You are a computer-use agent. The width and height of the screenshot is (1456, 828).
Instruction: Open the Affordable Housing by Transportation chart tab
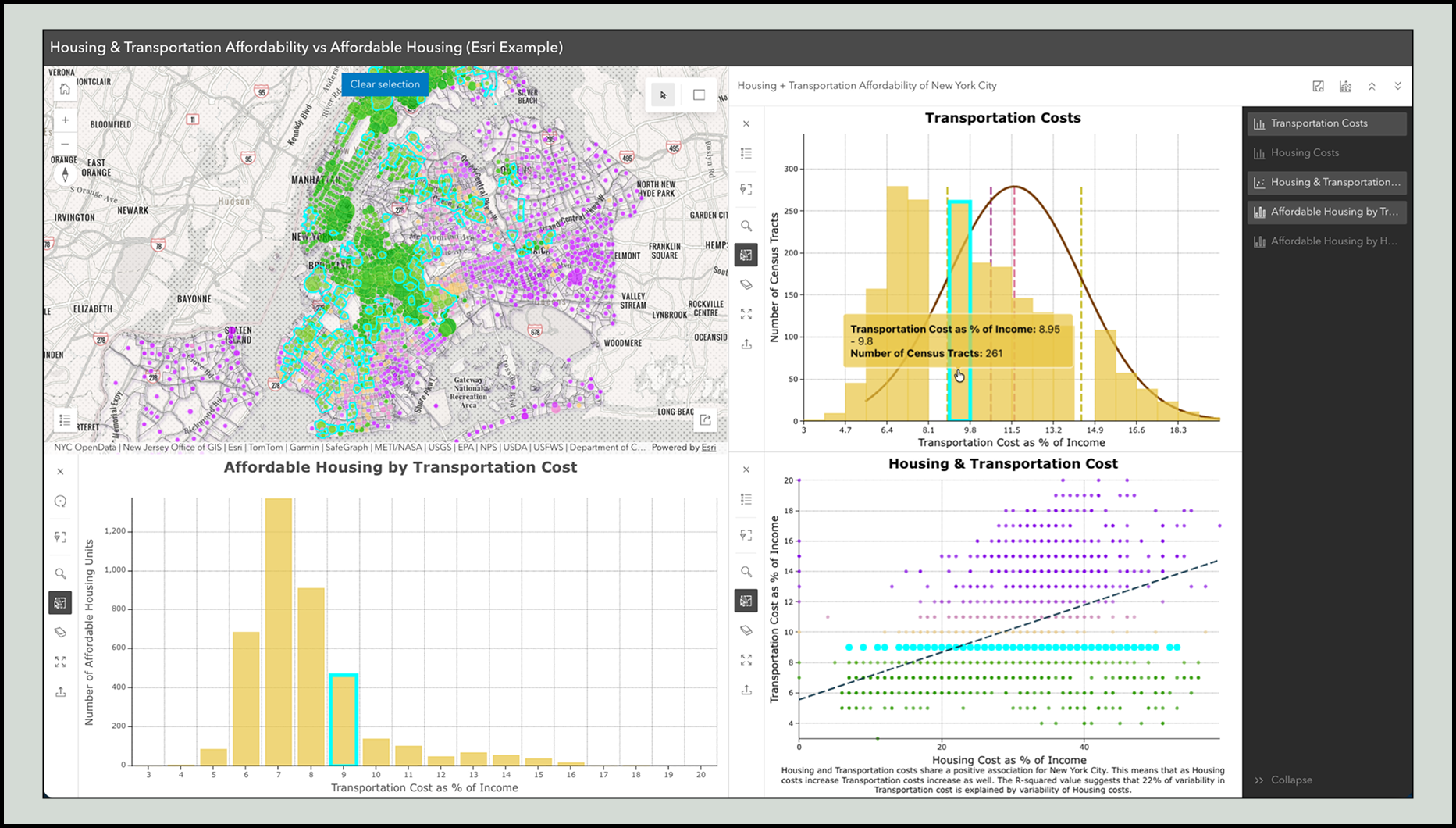point(1326,211)
